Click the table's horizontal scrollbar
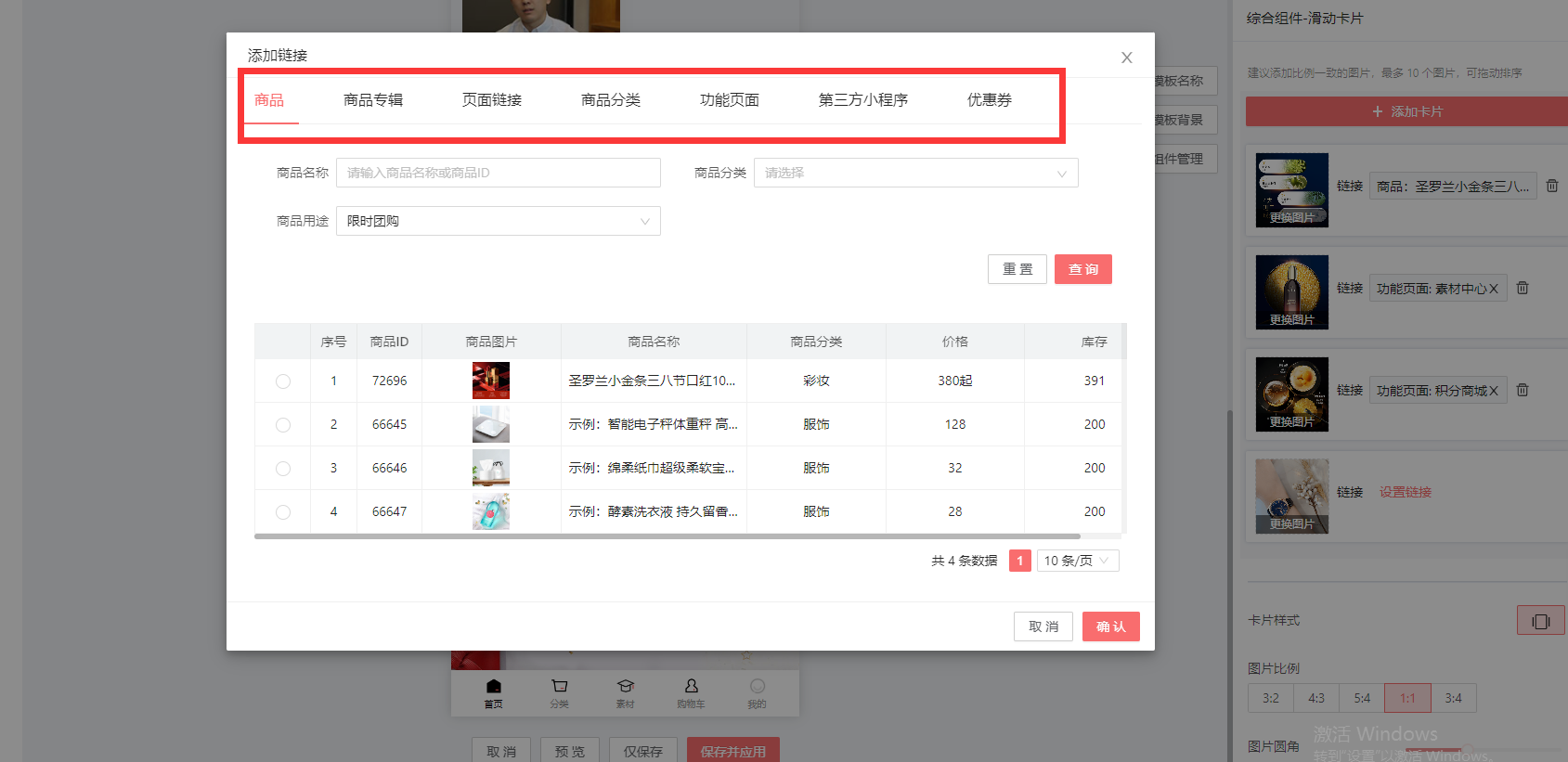The width and height of the screenshot is (1568, 762). (667, 536)
